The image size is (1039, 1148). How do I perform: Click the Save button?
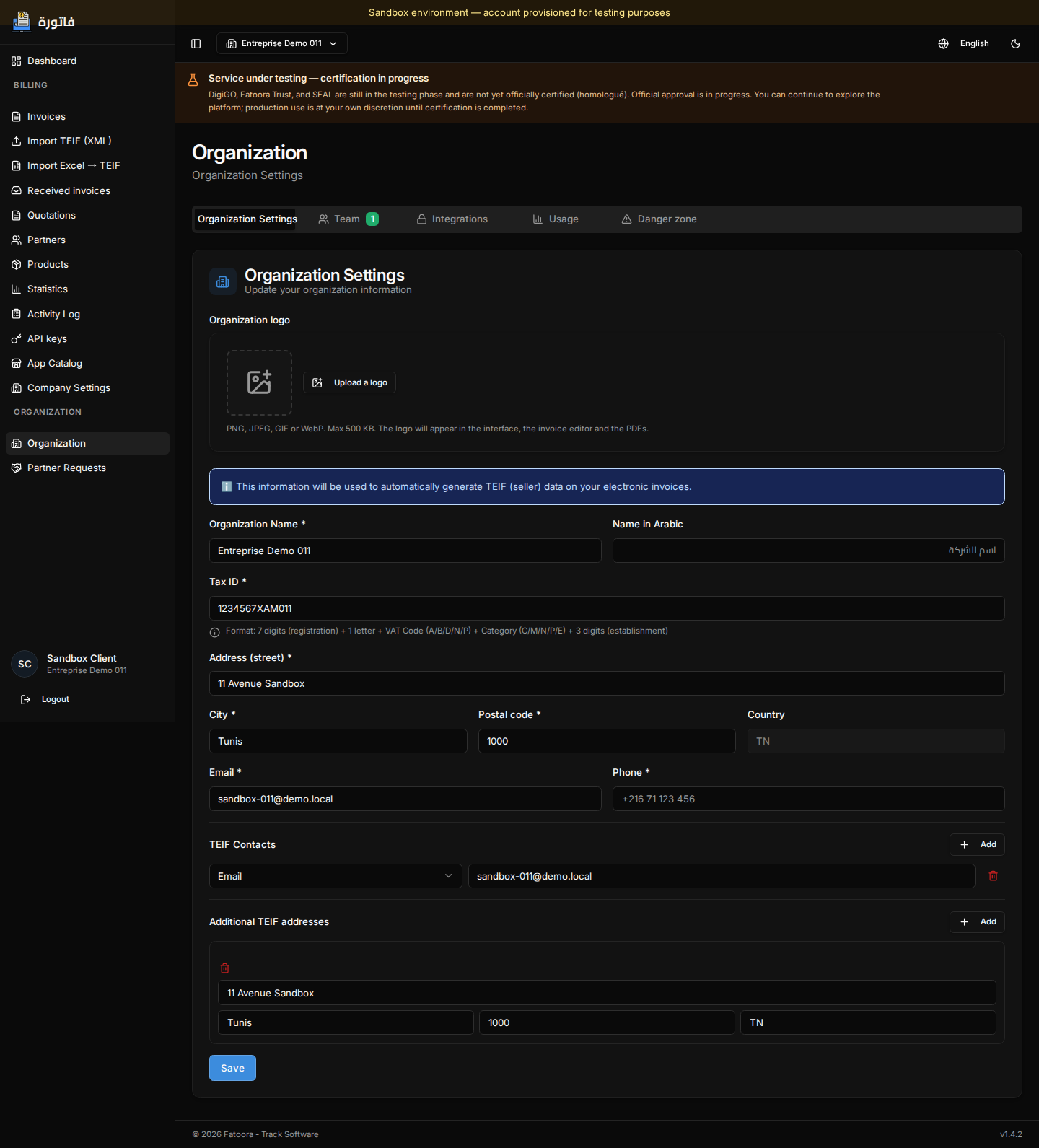click(232, 1068)
